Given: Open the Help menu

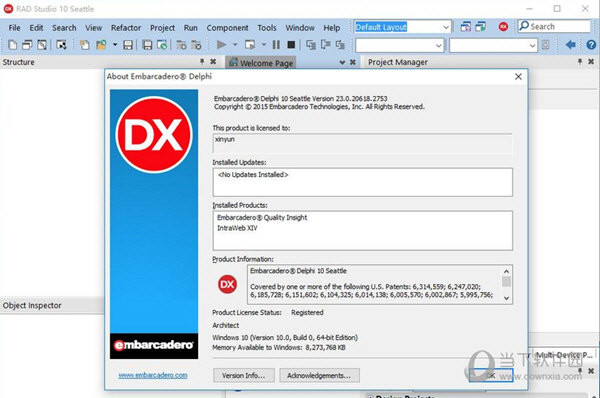Looking at the screenshot, I should coord(332,28).
